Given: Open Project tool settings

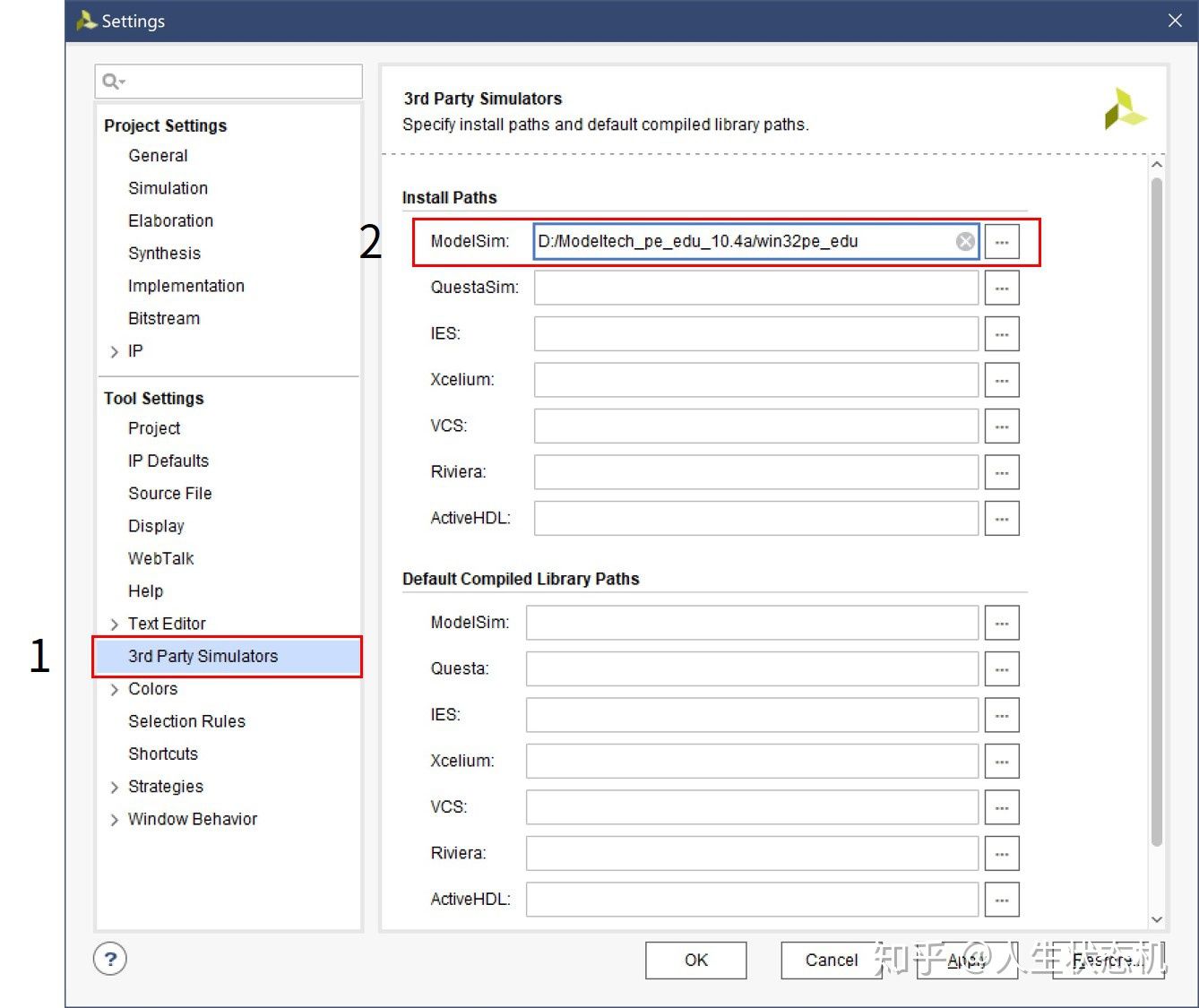Looking at the screenshot, I should coord(154,428).
